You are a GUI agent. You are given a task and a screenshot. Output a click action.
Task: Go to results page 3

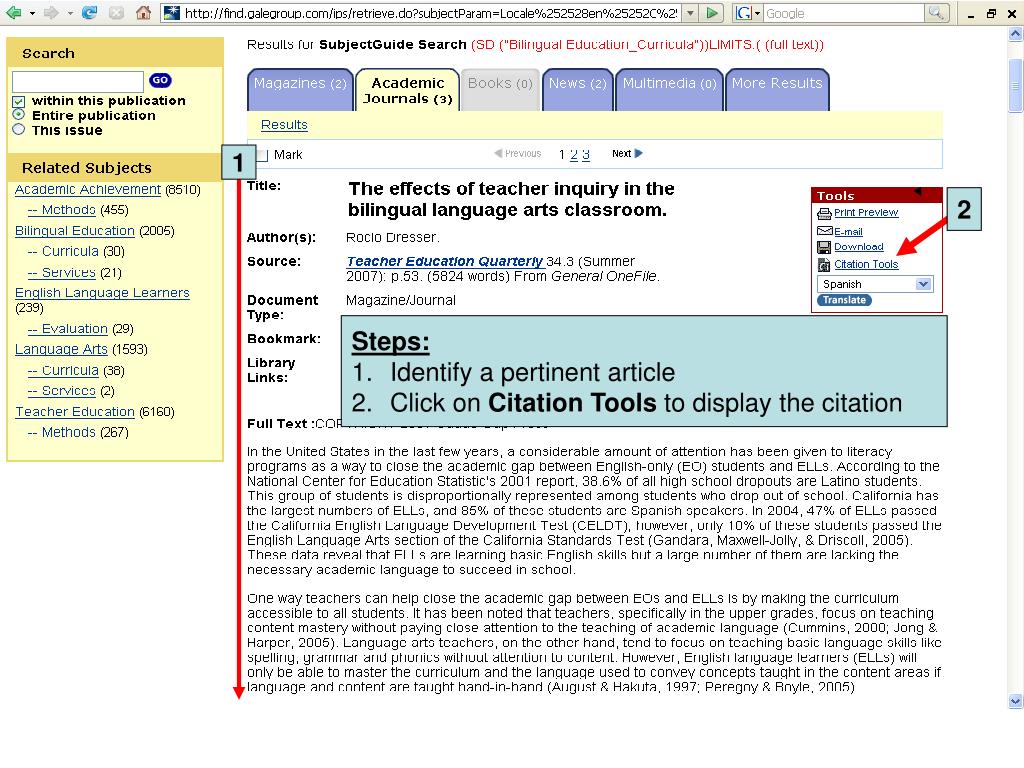point(586,155)
